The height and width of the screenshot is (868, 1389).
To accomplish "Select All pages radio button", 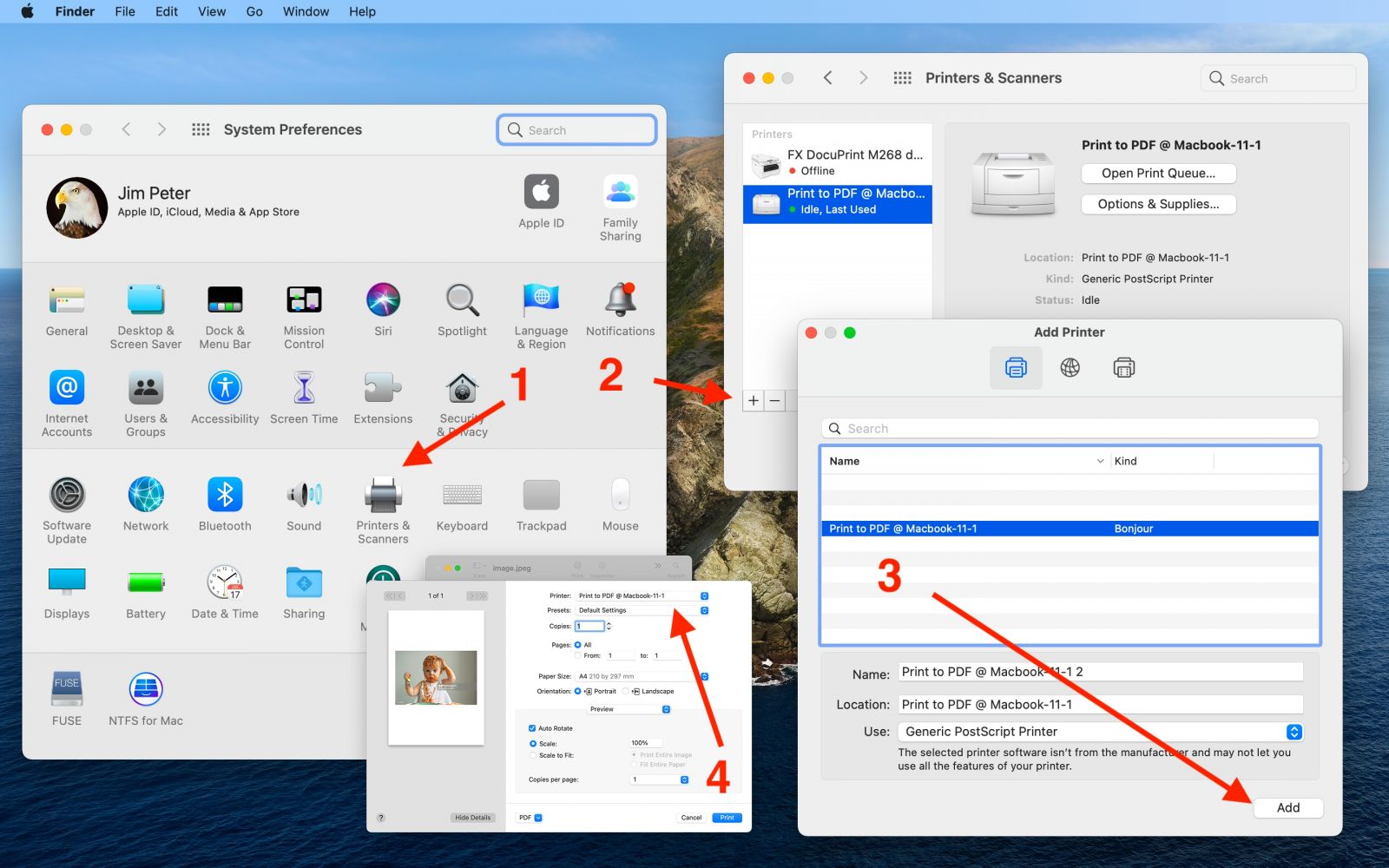I will click(x=577, y=645).
